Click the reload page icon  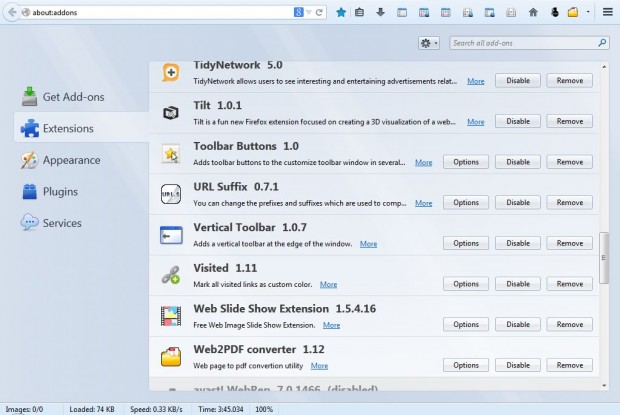point(319,12)
